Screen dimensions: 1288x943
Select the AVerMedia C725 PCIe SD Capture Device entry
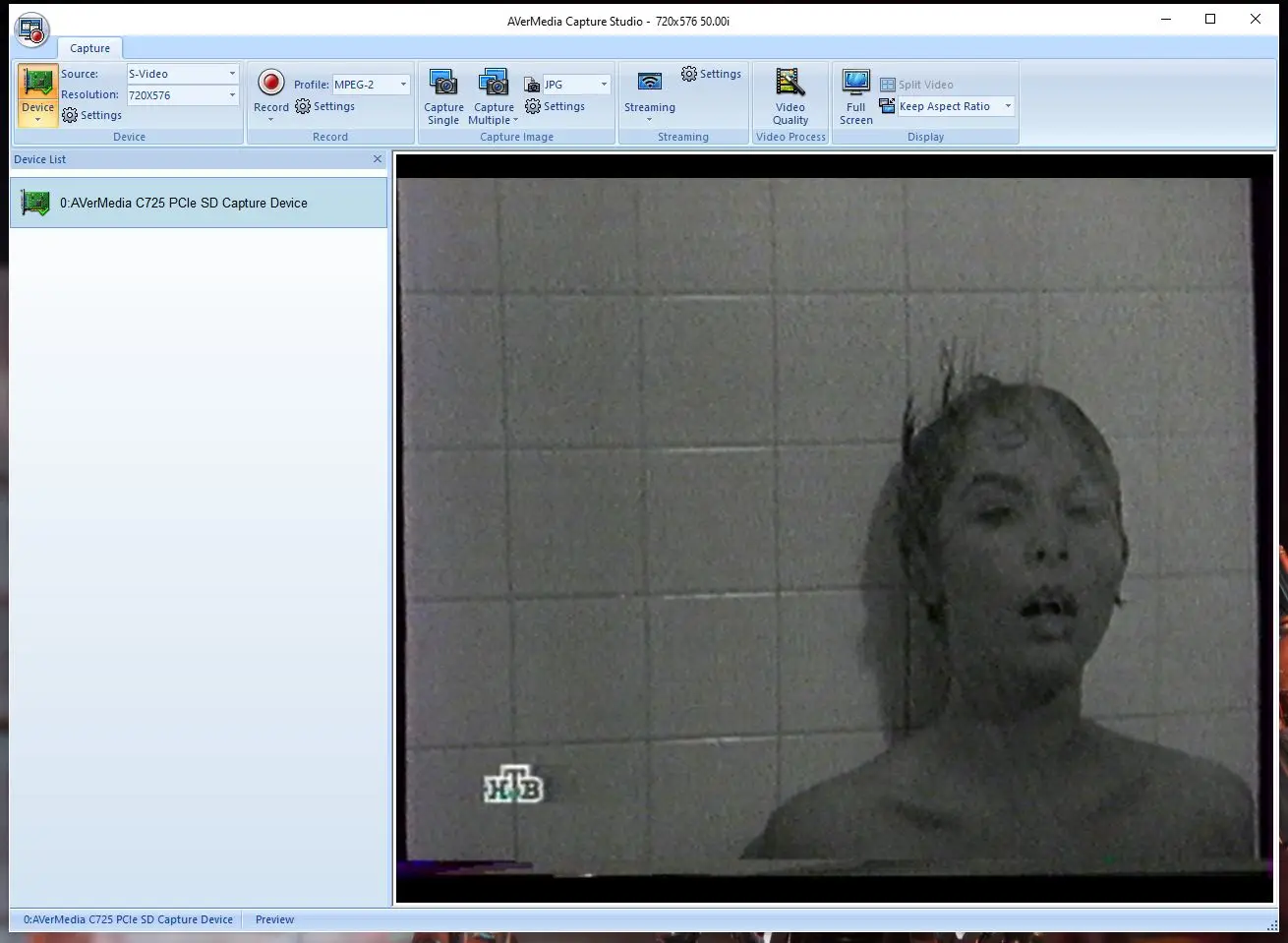(x=199, y=203)
